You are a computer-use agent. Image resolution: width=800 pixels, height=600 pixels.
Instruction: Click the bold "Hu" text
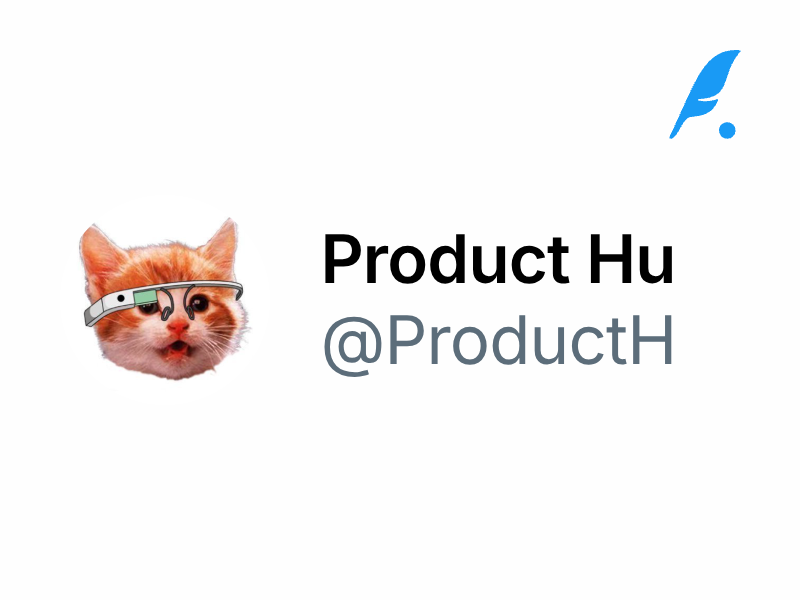[x=631, y=259]
